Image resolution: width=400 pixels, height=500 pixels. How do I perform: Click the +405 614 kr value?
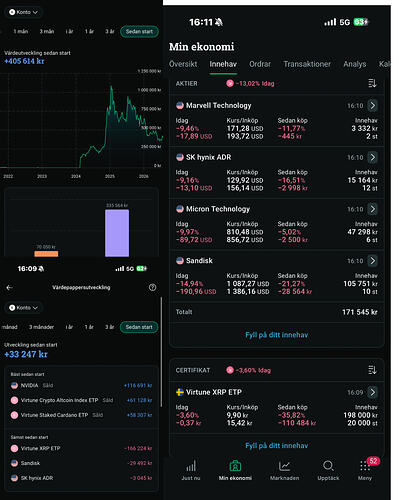click(24, 61)
